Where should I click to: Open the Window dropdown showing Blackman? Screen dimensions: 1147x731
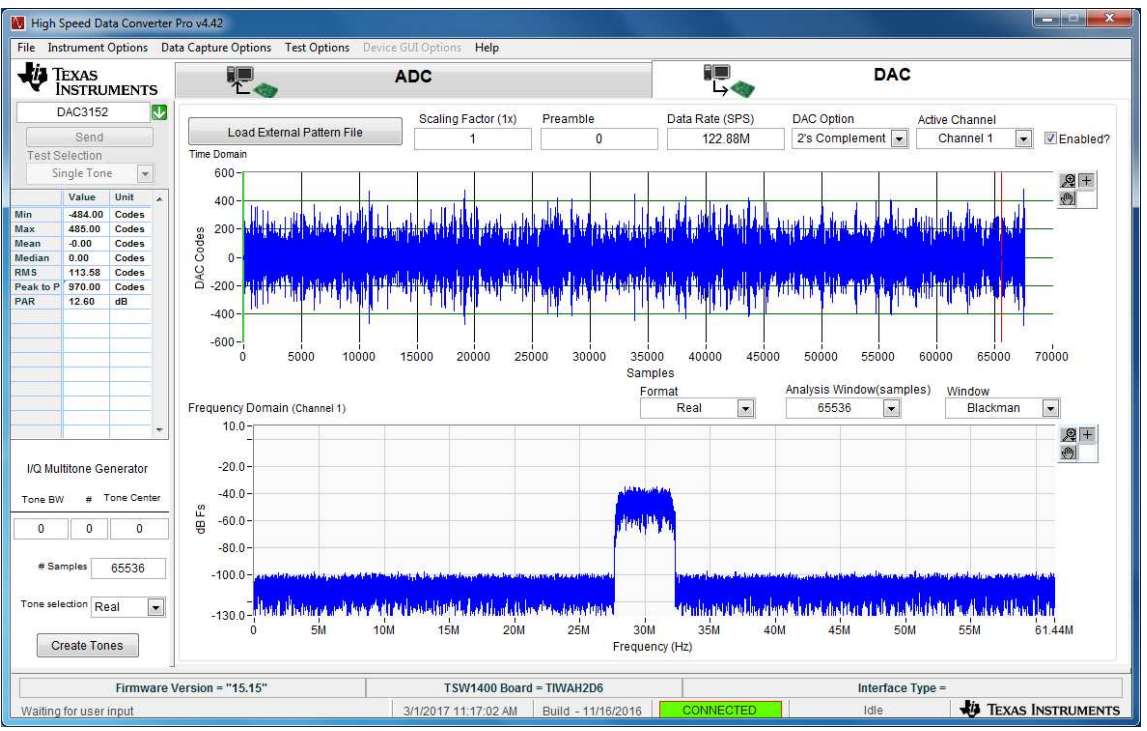coord(1049,408)
